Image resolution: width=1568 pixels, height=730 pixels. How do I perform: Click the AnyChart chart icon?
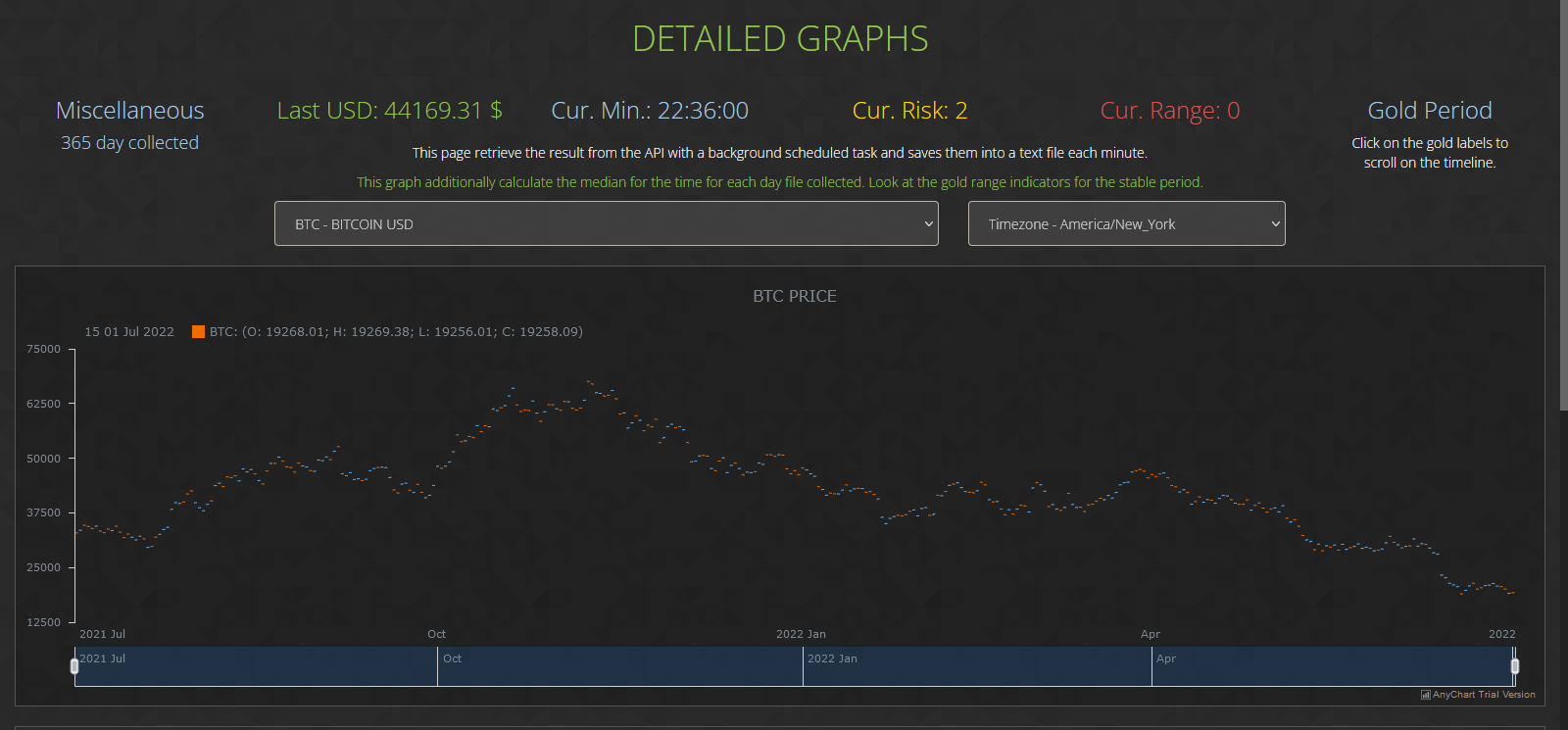(x=1425, y=695)
